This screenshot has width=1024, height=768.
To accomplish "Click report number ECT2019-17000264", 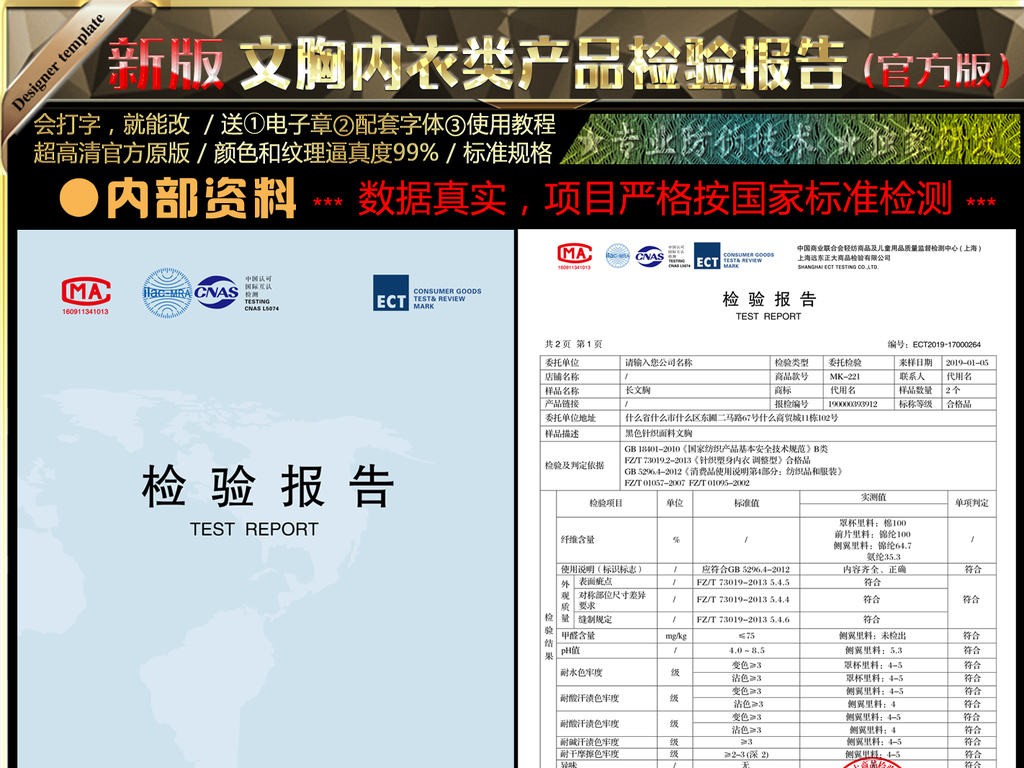I will click(946, 345).
